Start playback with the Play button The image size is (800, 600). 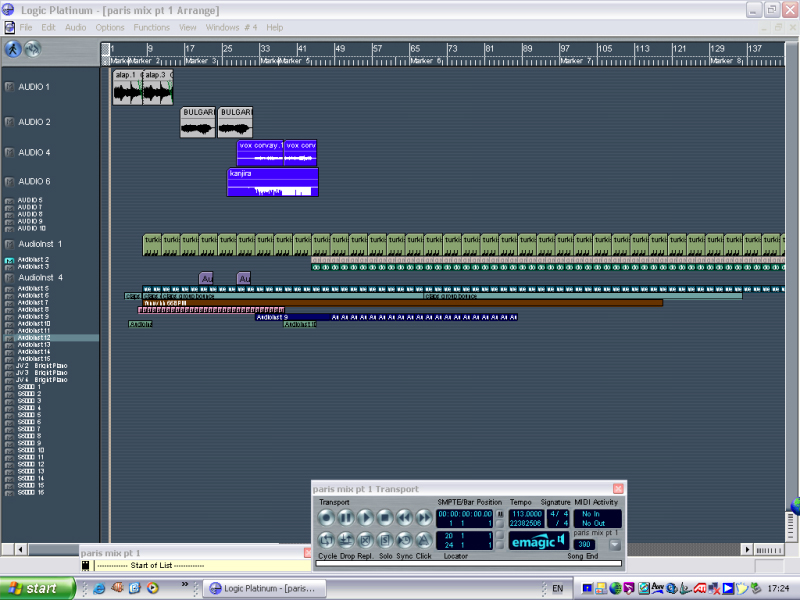(x=365, y=517)
